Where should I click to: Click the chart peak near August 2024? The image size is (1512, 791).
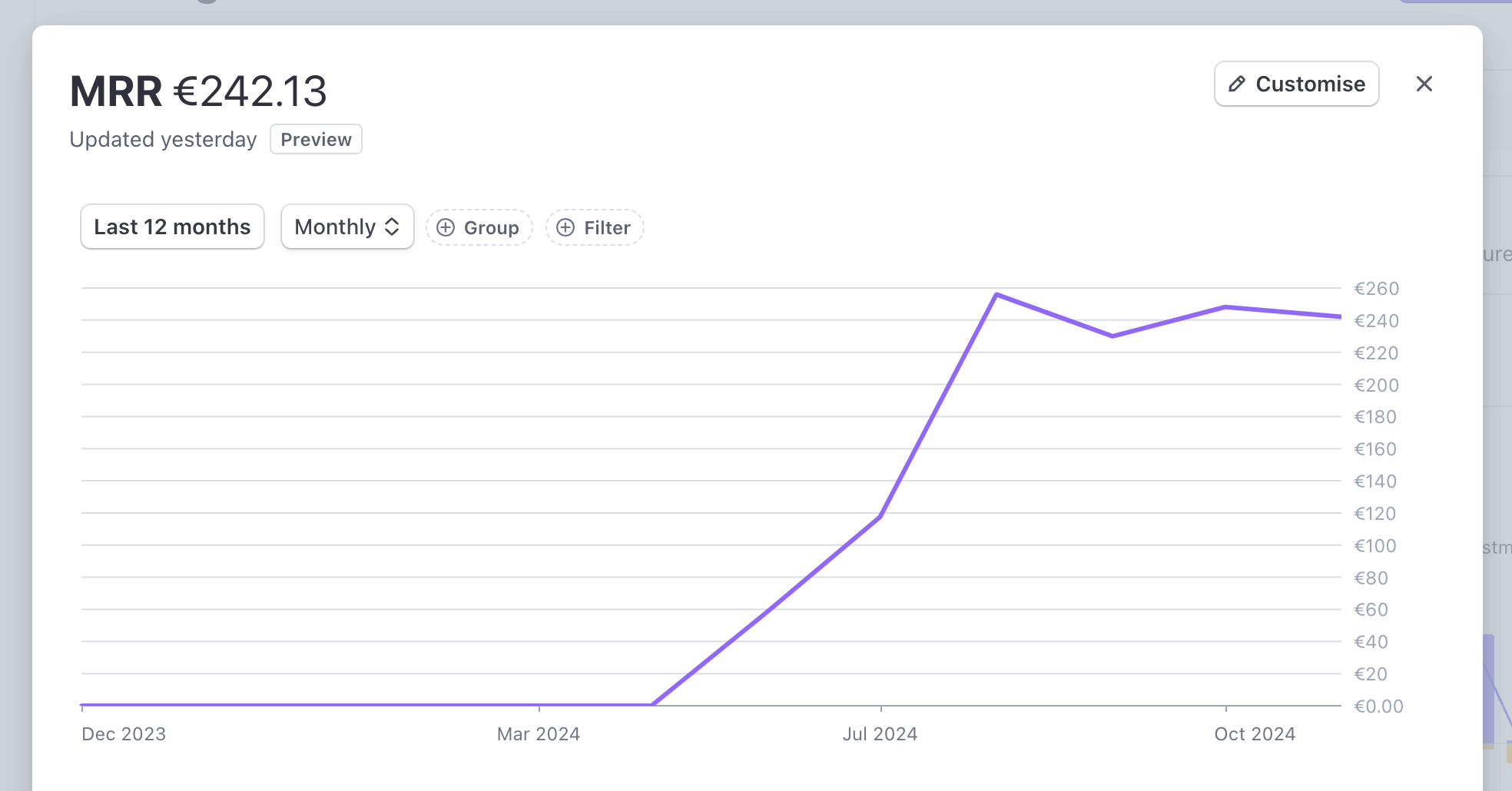pos(996,294)
